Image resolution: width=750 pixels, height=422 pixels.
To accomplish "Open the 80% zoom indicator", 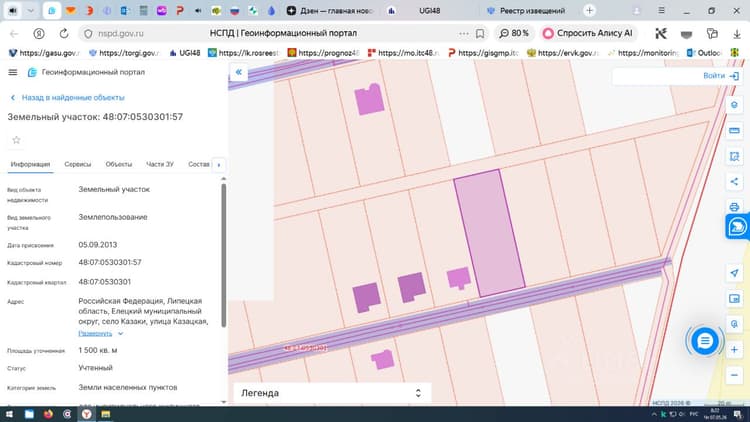I will click(514, 33).
